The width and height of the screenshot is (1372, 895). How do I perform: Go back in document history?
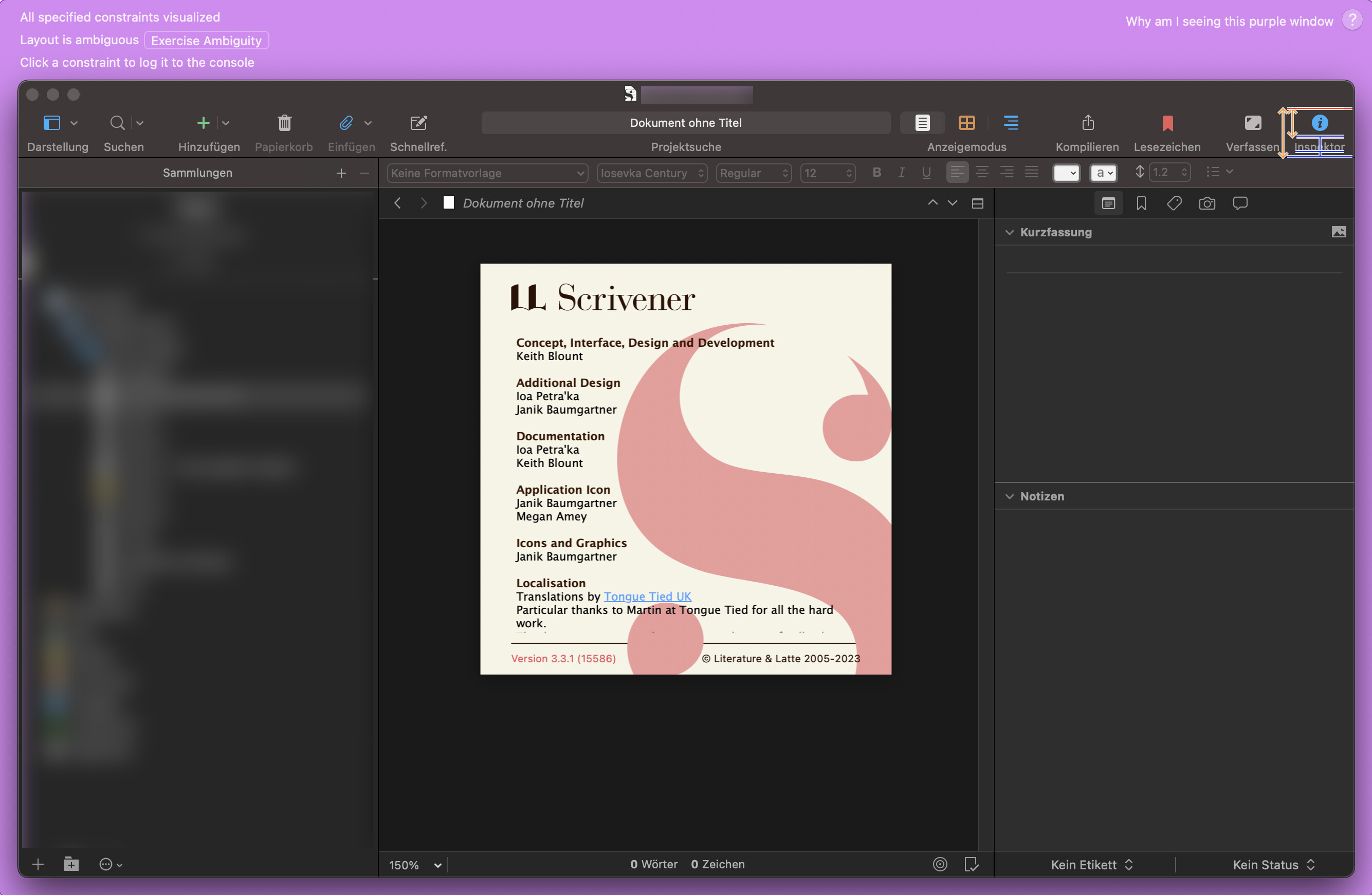tap(397, 203)
